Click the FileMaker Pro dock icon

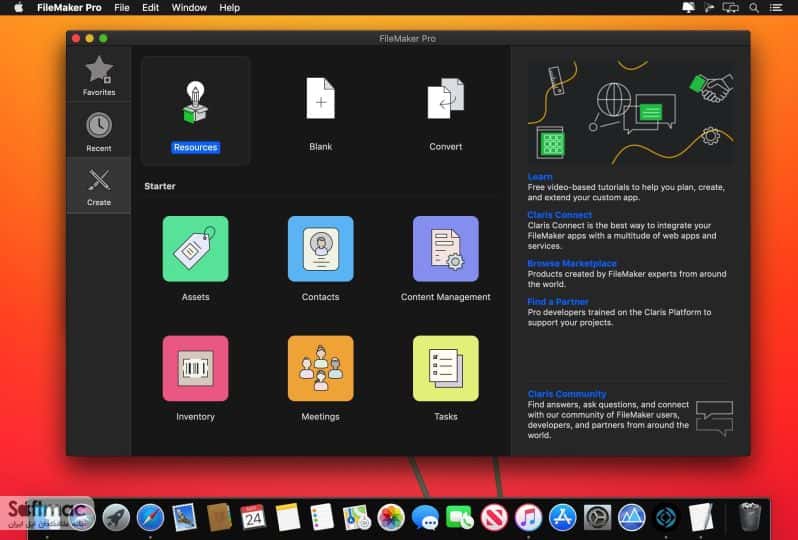(x=666, y=518)
